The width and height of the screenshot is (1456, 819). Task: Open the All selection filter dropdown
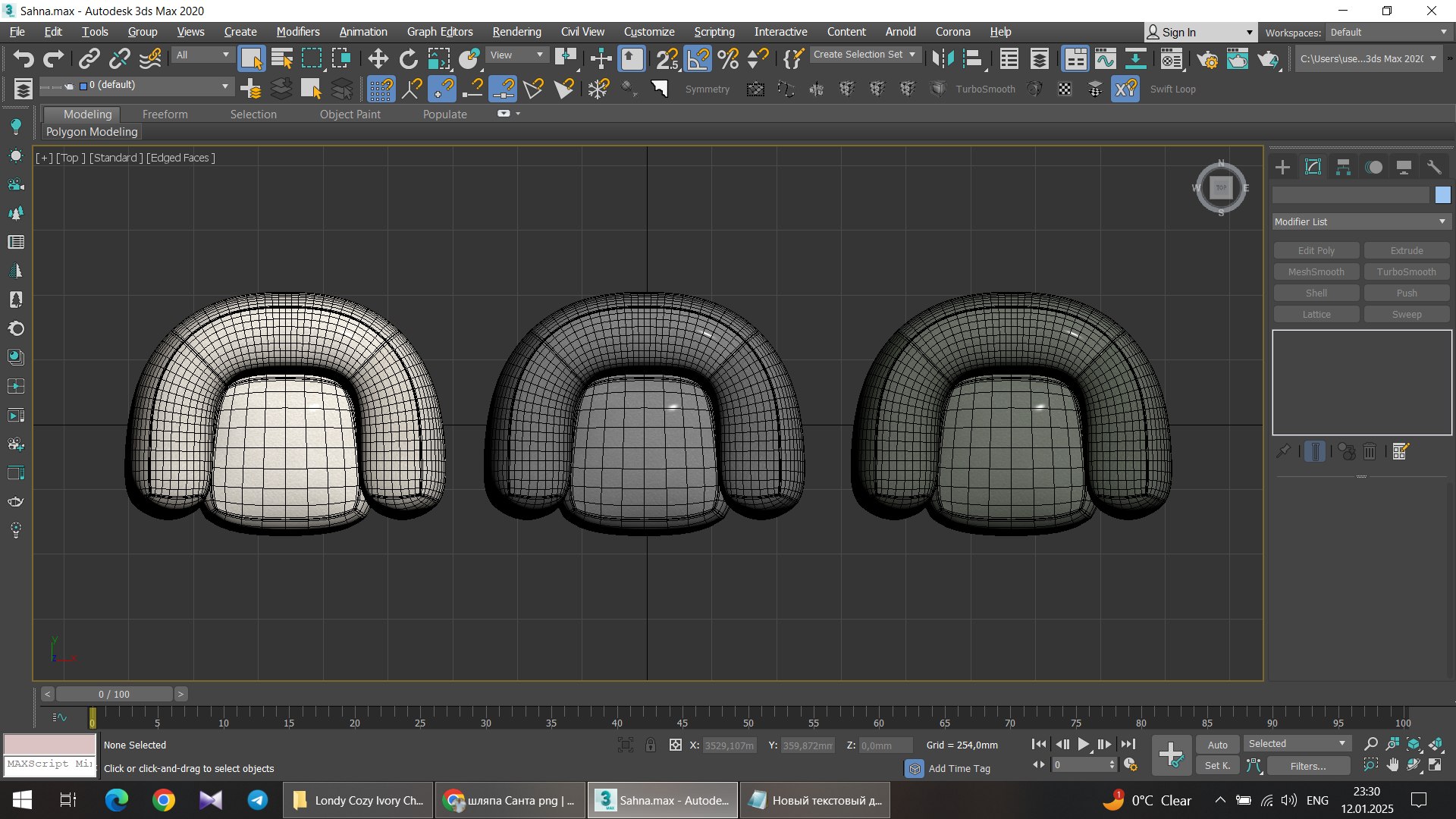pos(202,55)
